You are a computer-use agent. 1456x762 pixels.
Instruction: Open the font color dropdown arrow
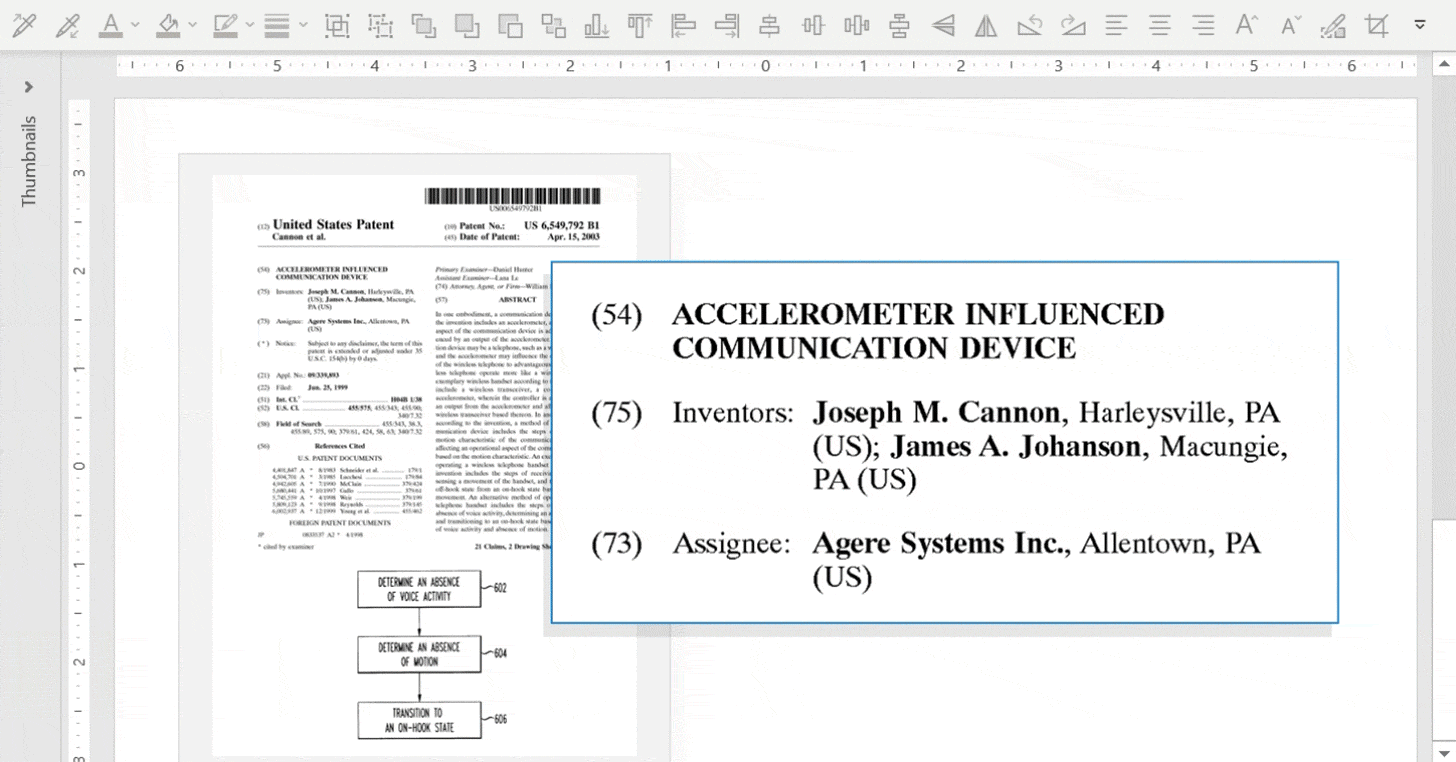point(135,25)
